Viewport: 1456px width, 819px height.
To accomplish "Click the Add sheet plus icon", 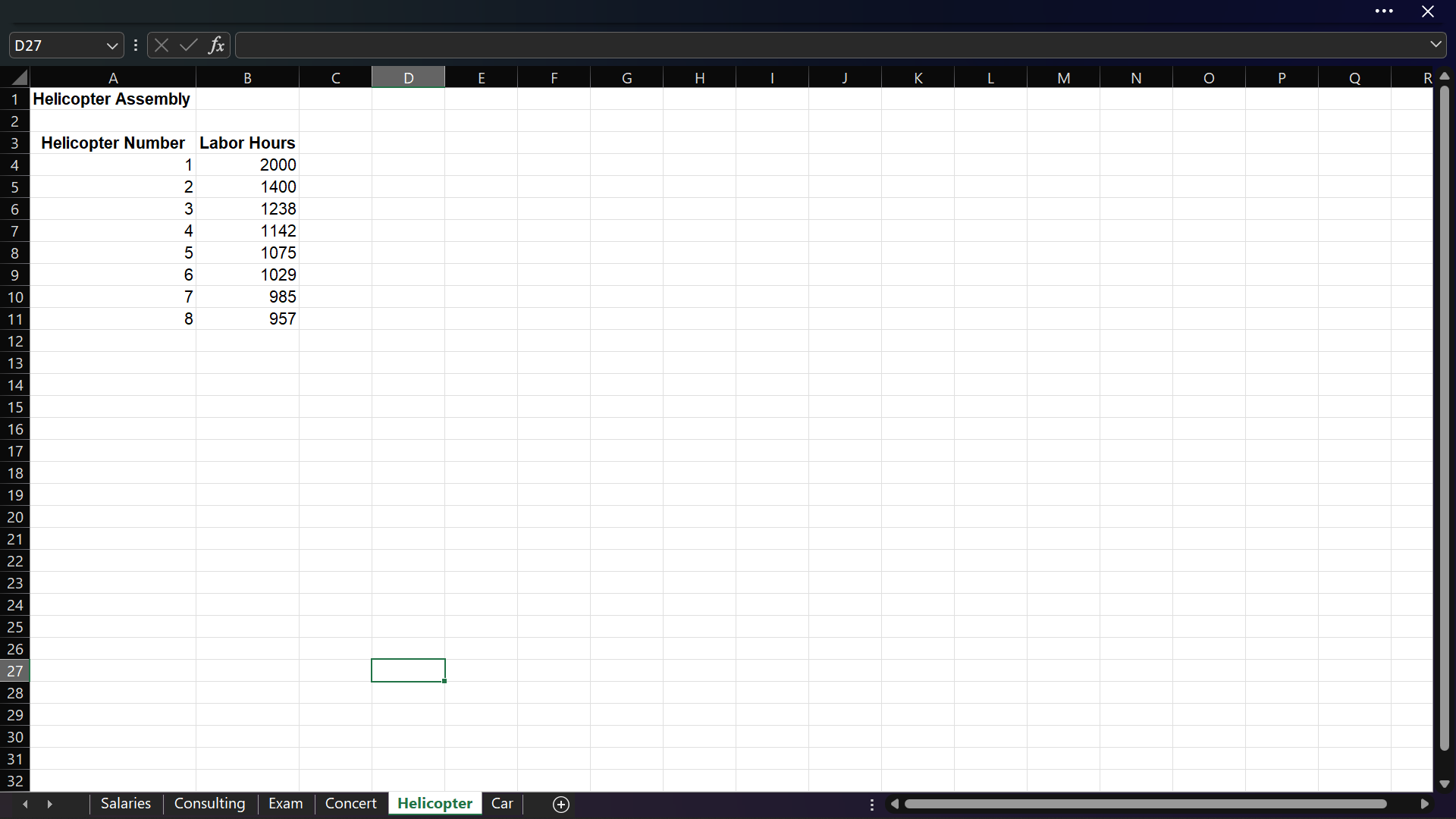I will [x=560, y=805].
